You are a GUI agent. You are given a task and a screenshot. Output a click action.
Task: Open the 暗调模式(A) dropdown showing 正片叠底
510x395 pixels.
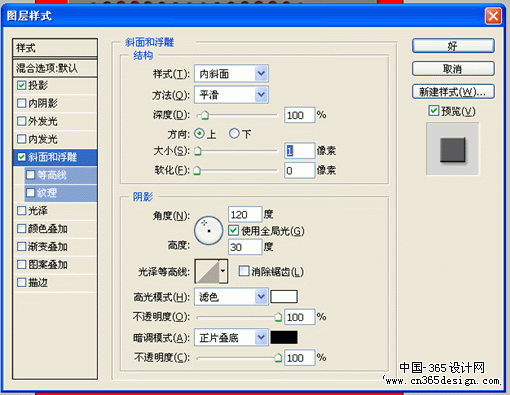pos(231,338)
